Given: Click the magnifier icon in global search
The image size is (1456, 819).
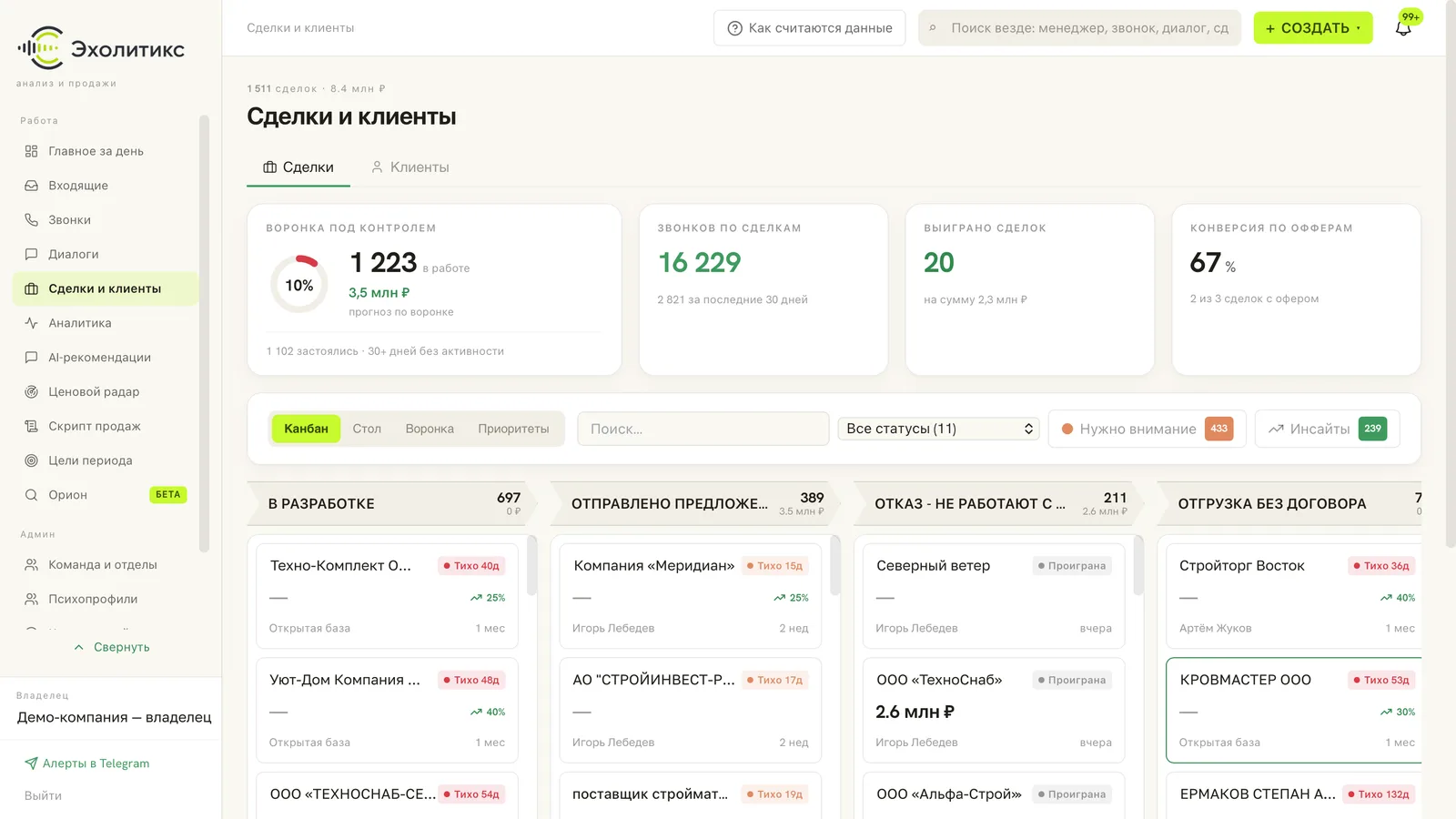Looking at the screenshot, I should click(x=933, y=28).
